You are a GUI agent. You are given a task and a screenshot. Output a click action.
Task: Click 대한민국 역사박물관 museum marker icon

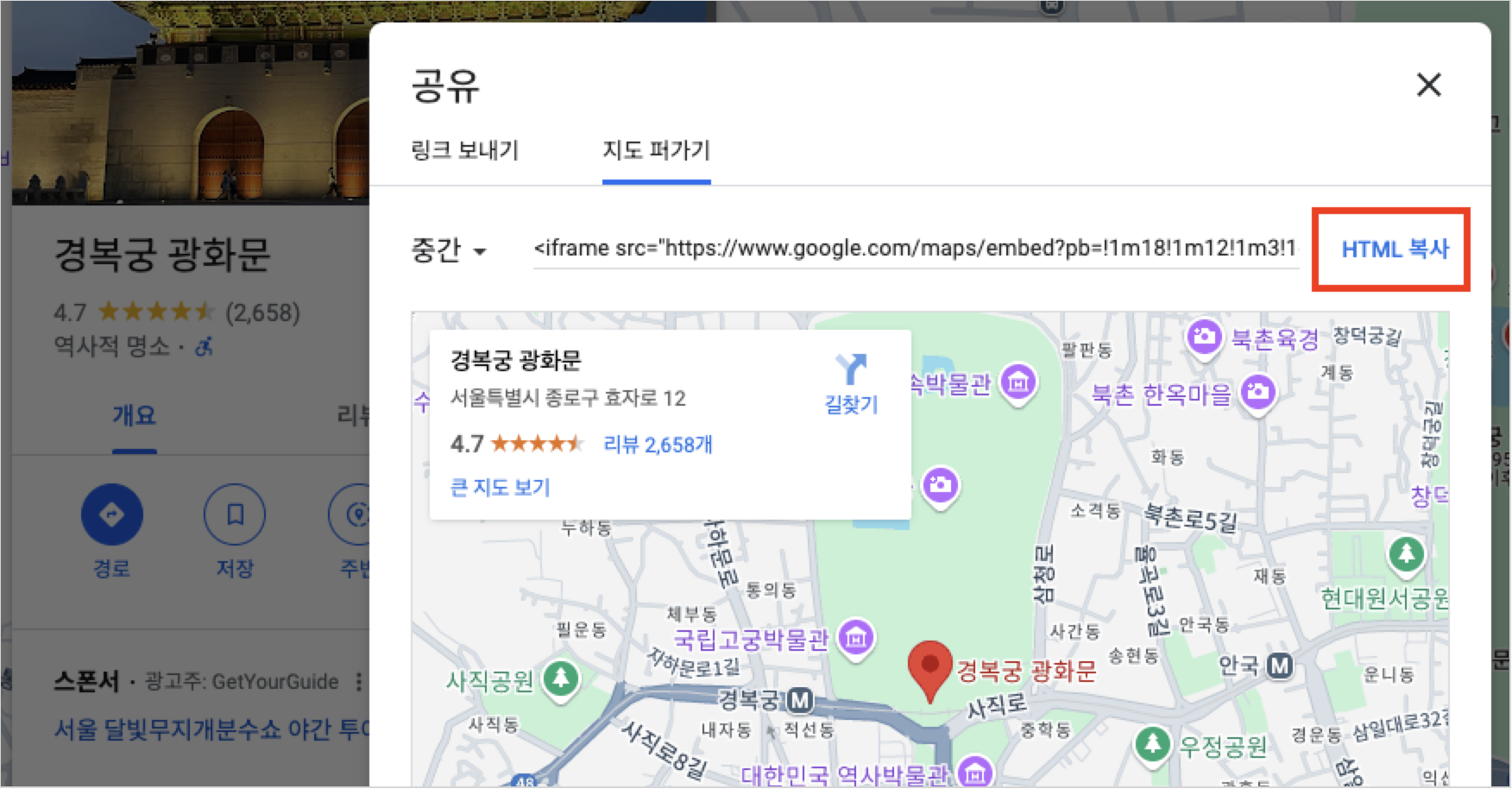tap(975, 771)
